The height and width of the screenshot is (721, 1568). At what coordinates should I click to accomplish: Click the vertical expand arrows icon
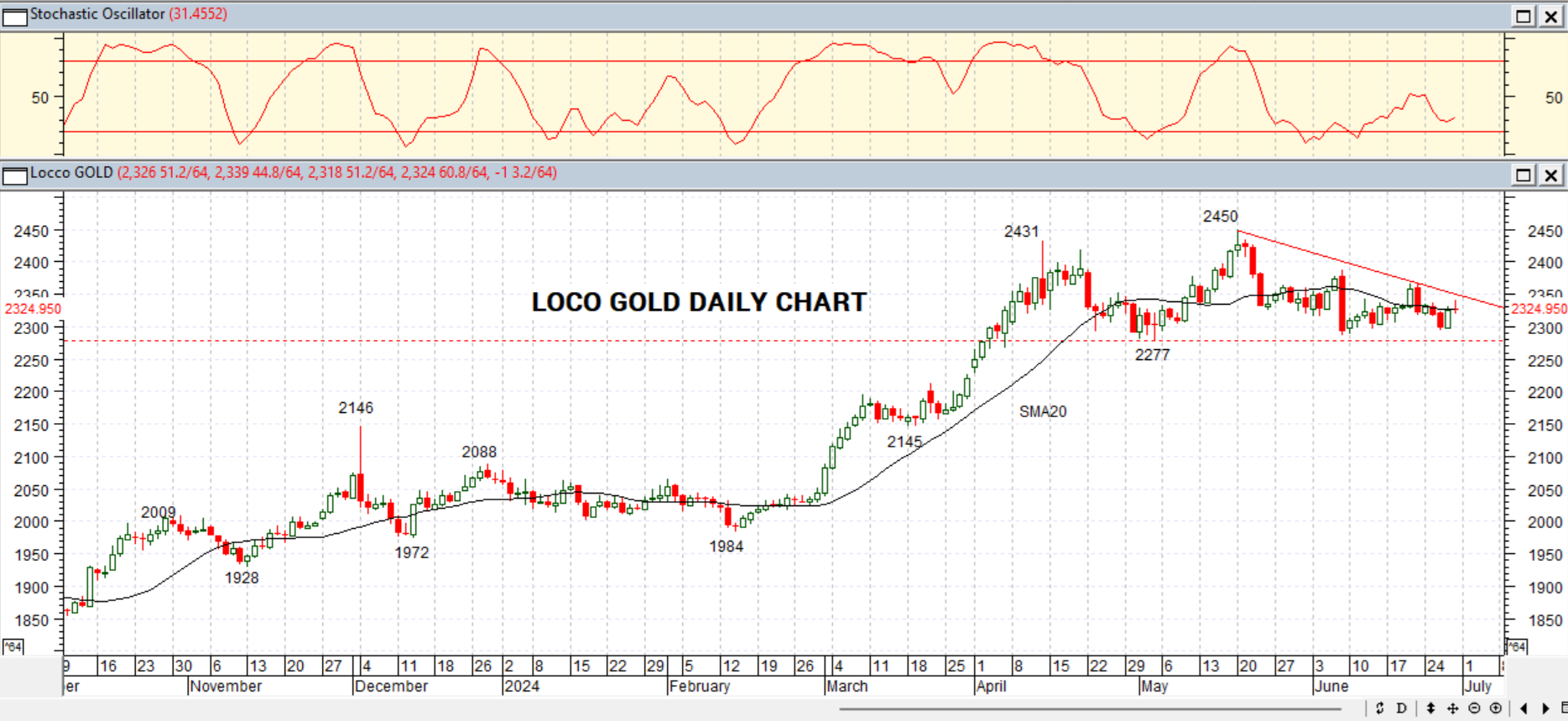[x=1430, y=708]
